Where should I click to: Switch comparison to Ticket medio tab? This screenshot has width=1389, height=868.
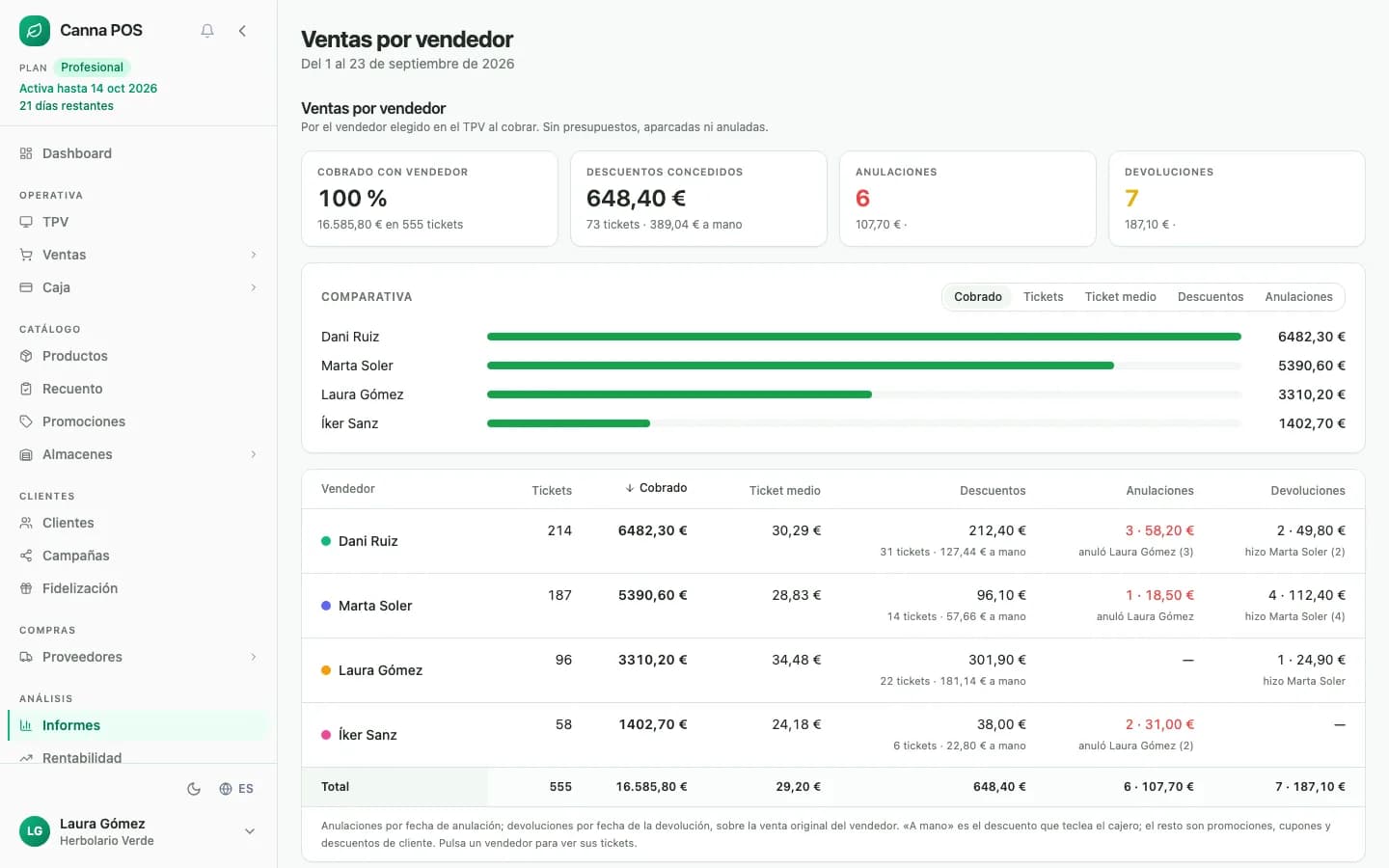(1121, 297)
